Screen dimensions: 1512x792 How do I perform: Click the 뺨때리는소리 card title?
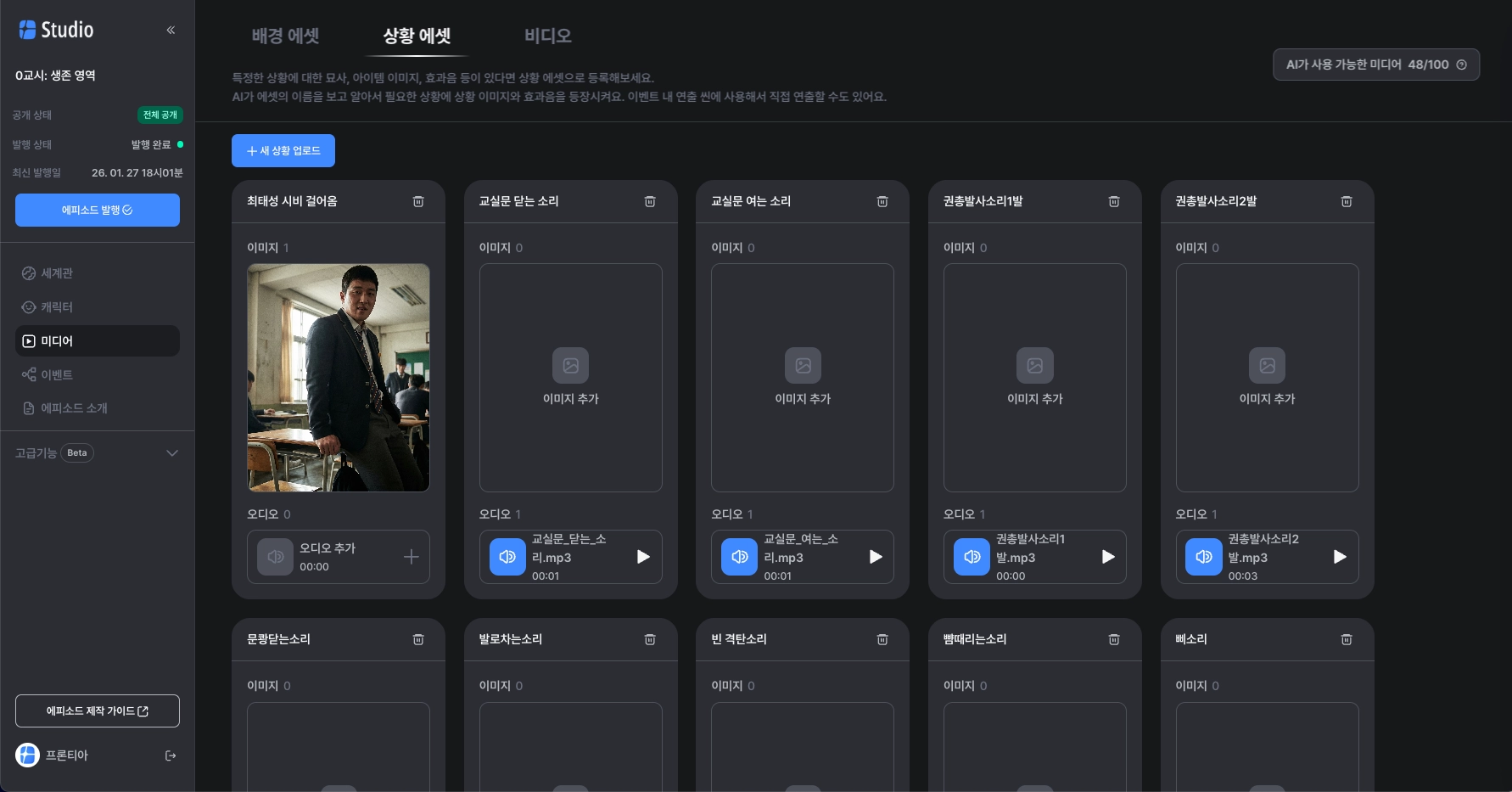click(975, 639)
